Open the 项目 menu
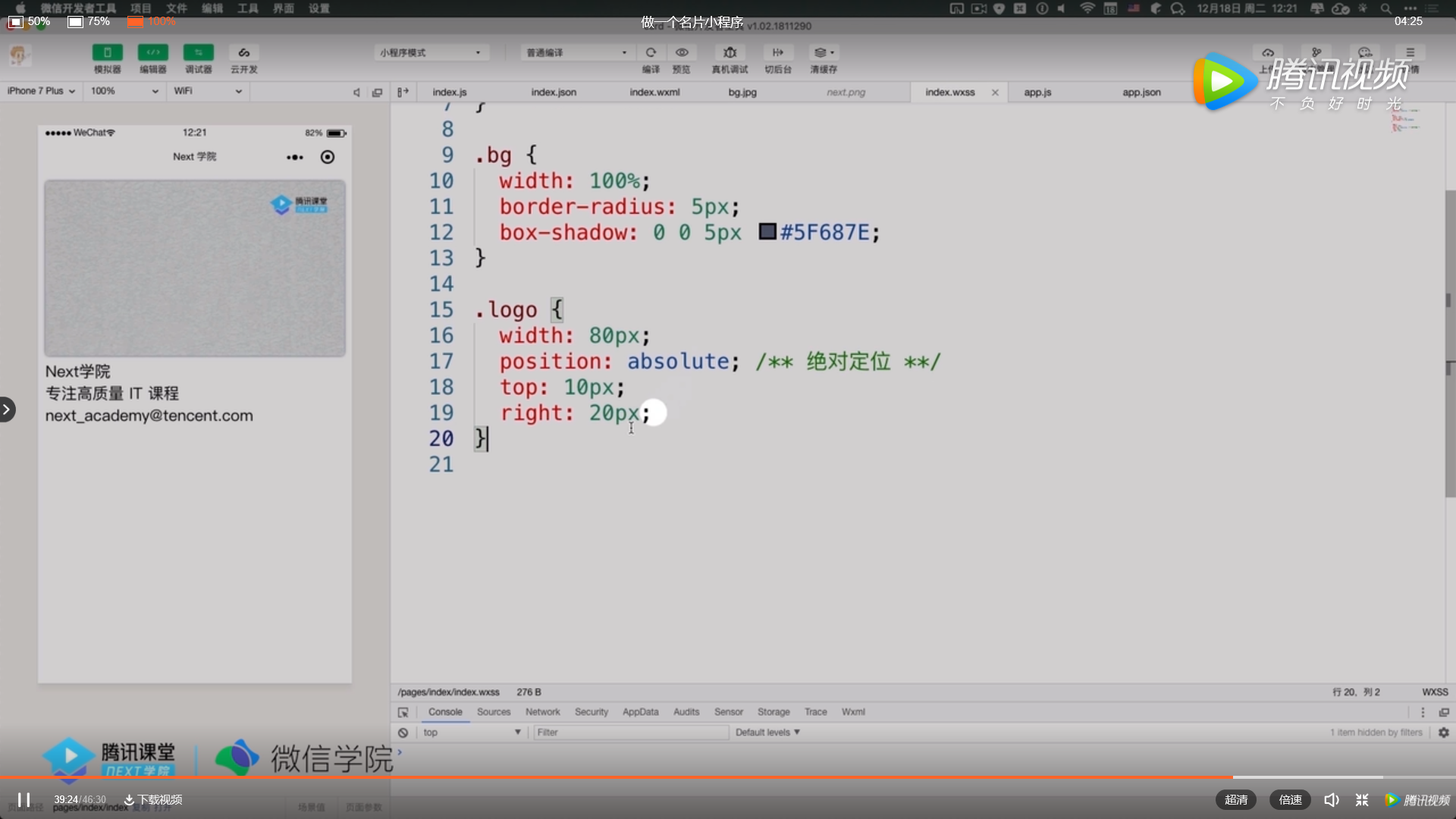 pyautogui.click(x=140, y=8)
